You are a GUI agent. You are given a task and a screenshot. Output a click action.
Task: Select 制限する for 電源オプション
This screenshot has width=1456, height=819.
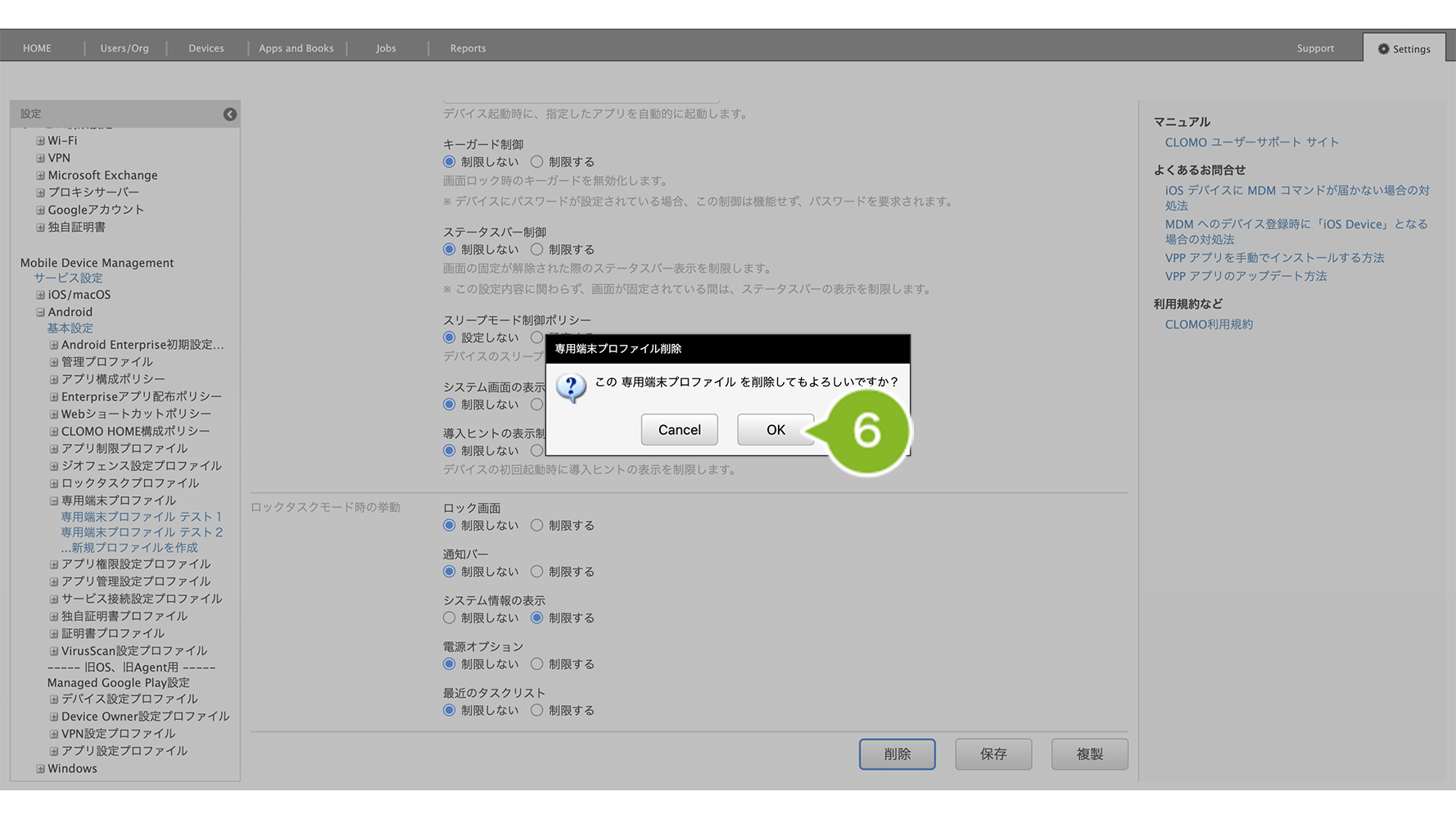(537, 664)
